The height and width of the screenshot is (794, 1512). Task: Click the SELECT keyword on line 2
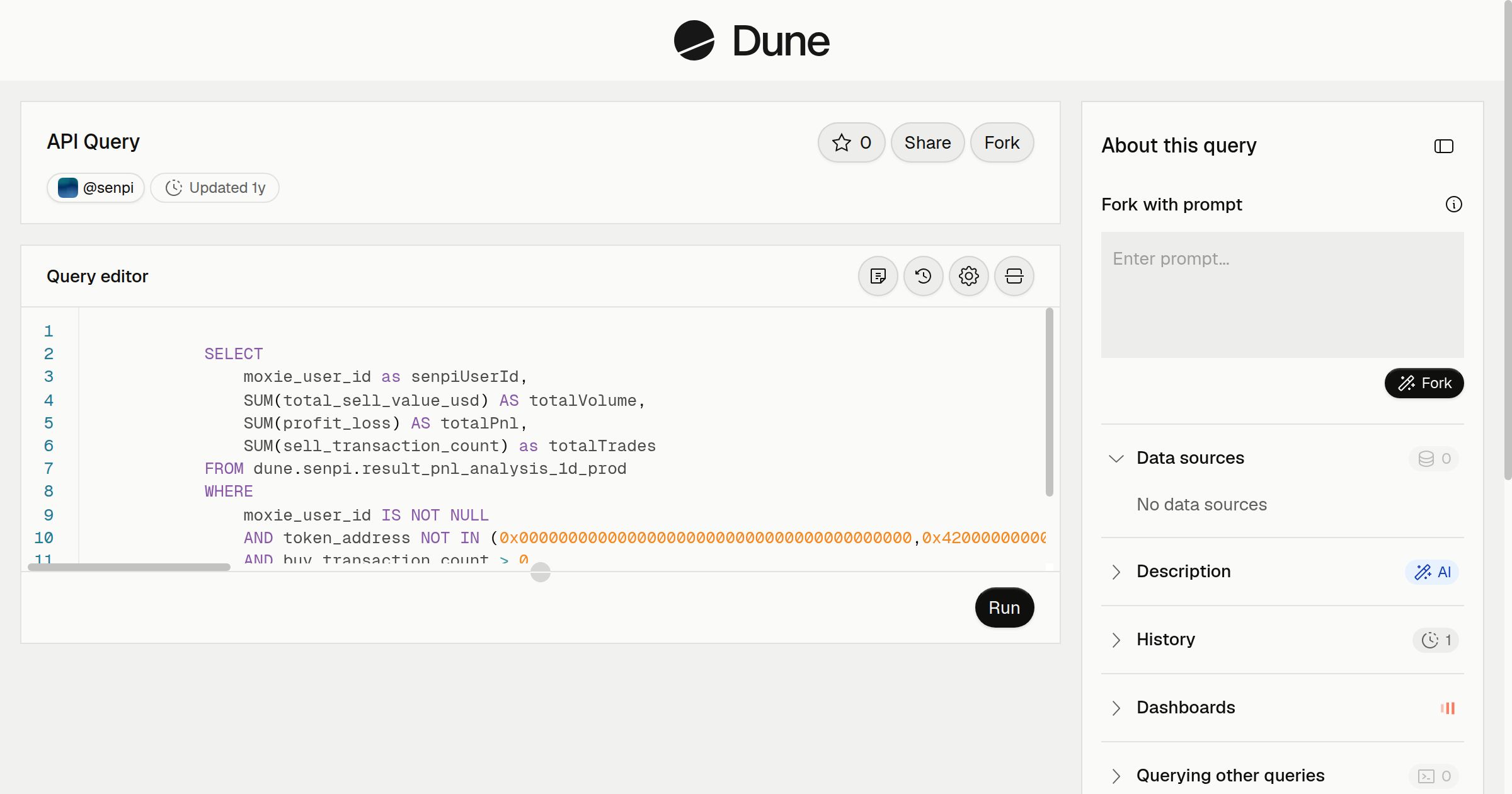tap(233, 354)
